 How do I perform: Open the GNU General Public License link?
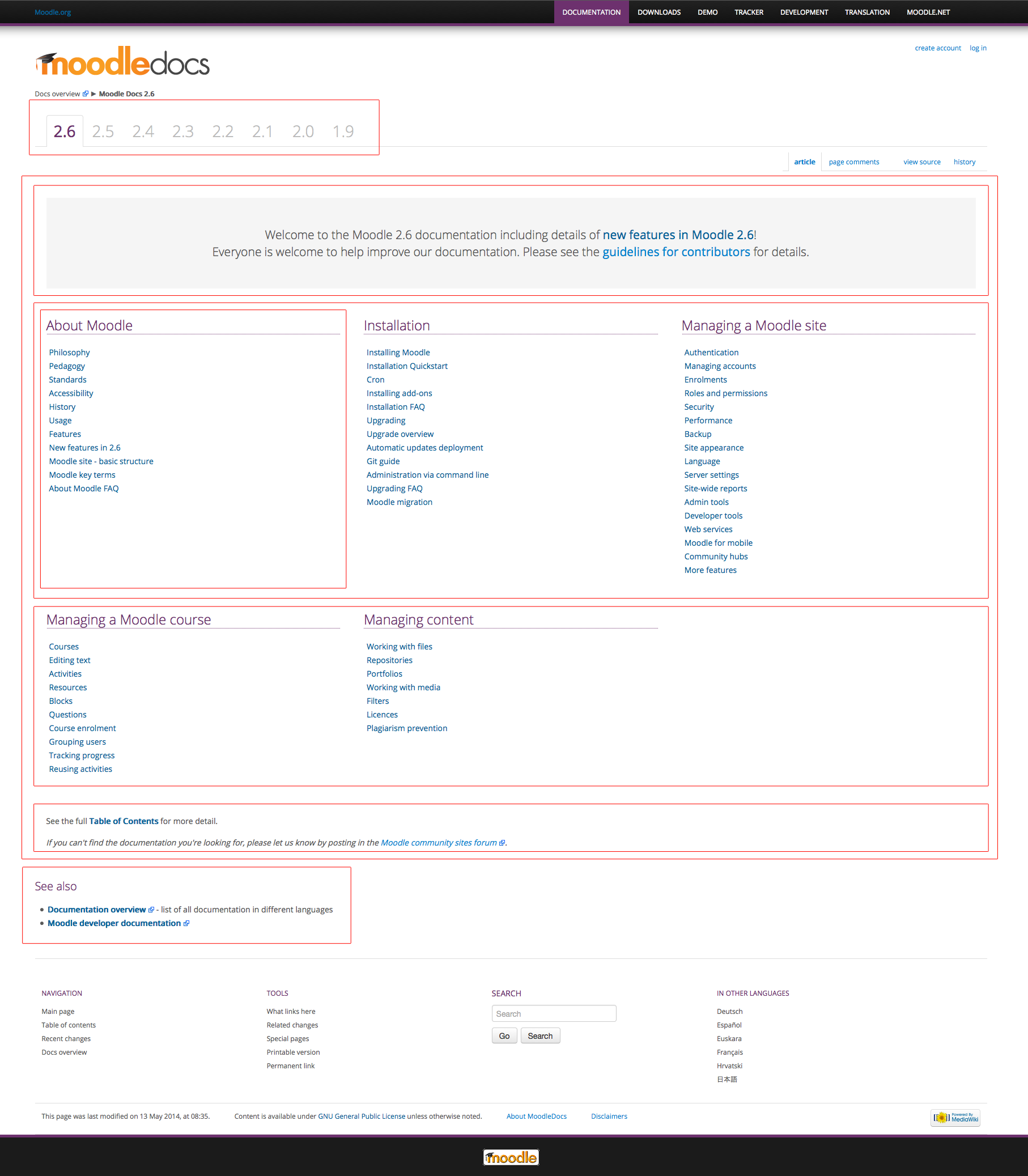362,1116
